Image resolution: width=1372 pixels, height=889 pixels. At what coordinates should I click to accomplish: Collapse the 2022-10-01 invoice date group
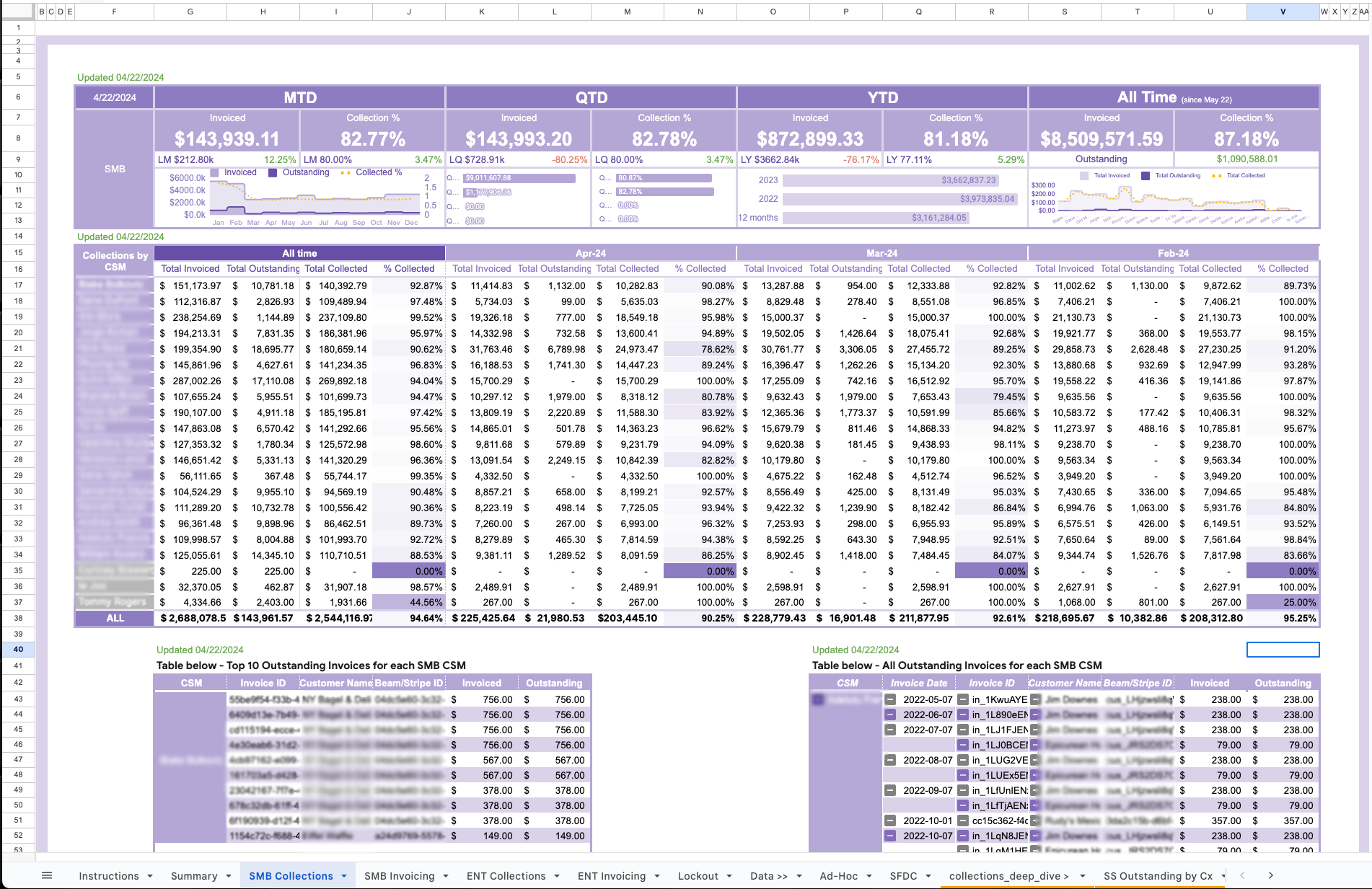point(890,821)
